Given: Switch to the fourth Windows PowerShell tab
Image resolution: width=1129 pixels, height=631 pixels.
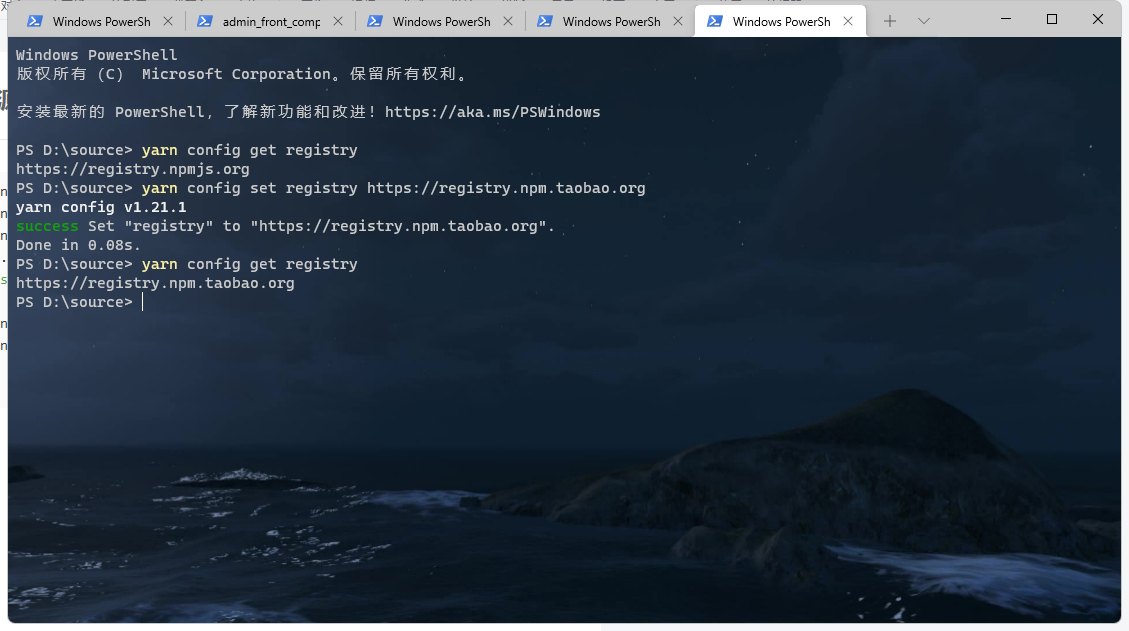Looking at the screenshot, I should [611, 22].
